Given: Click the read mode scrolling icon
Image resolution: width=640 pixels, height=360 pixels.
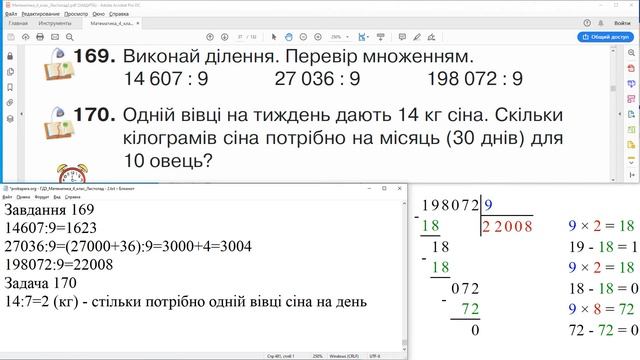Looking at the screenshot, I should click(x=381, y=37).
